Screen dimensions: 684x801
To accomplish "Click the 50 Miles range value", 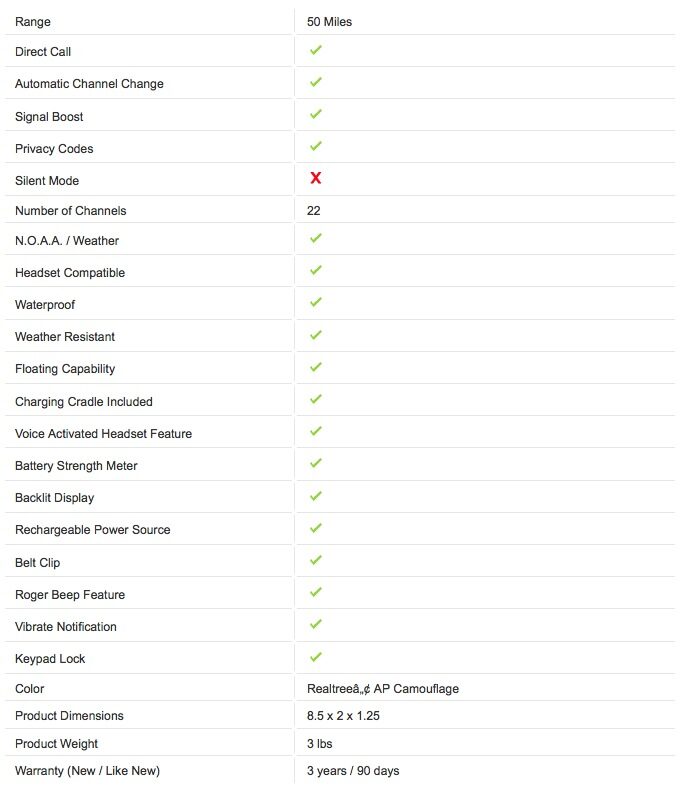I will 330,22.
